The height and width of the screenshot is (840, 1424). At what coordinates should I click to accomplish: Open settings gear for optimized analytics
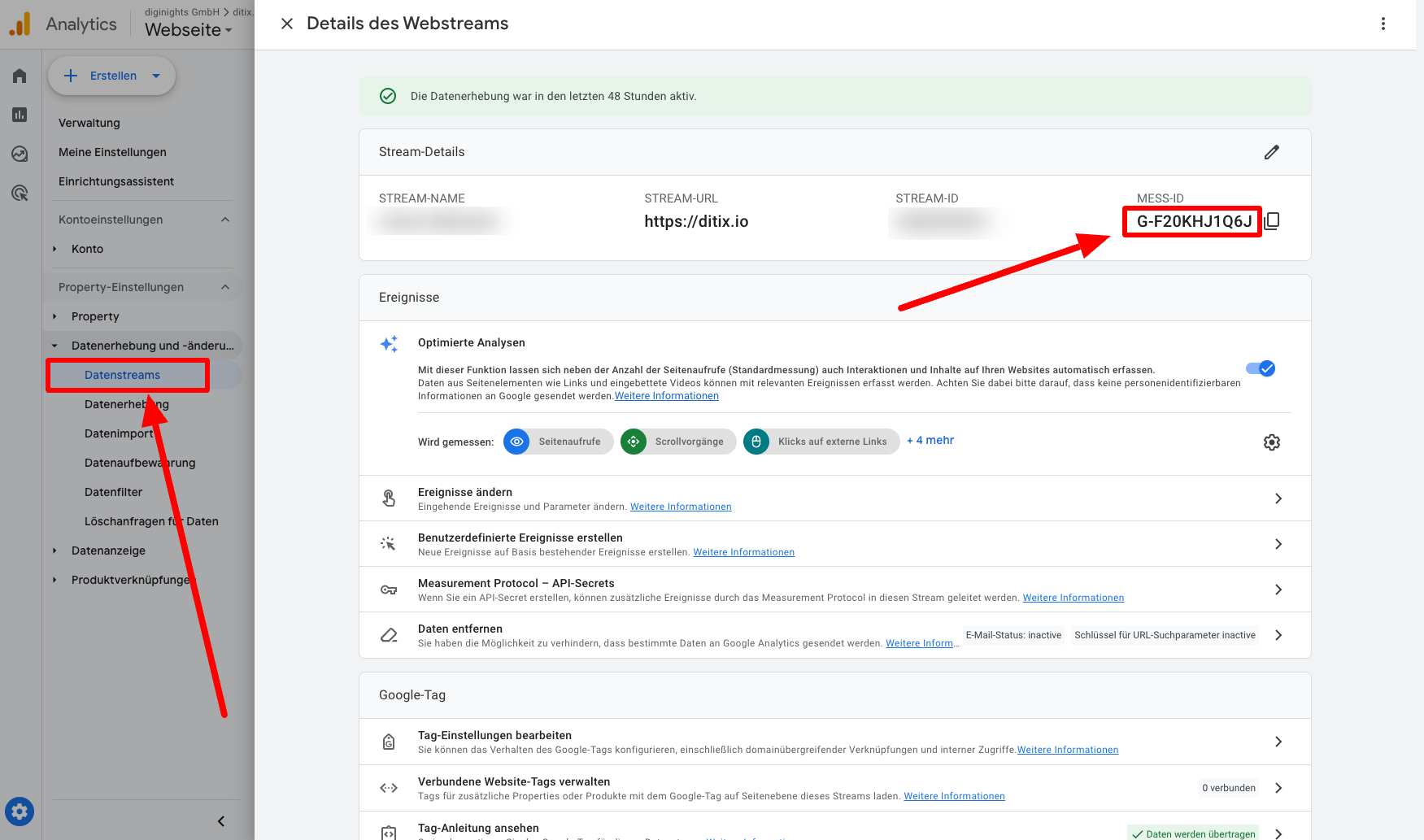pyautogui.click(x=1272, y=442)
